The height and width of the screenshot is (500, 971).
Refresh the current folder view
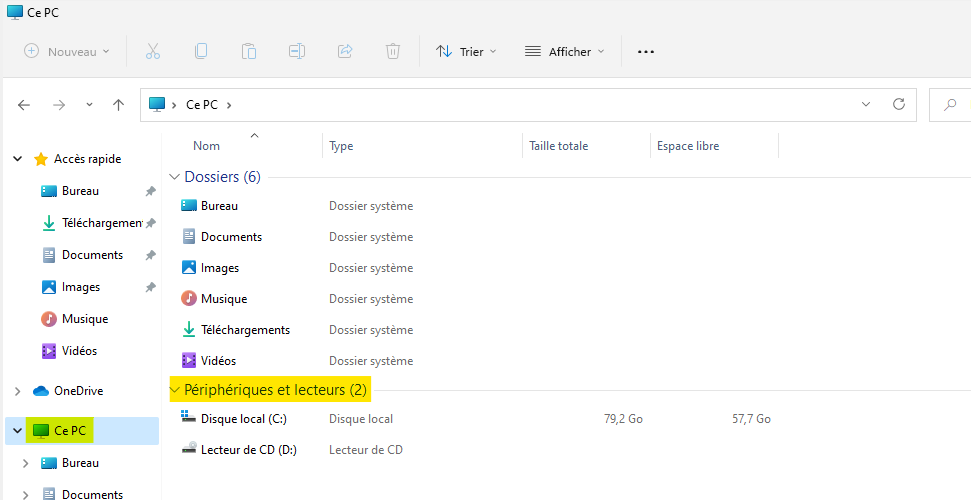click(x=899, y=104)
